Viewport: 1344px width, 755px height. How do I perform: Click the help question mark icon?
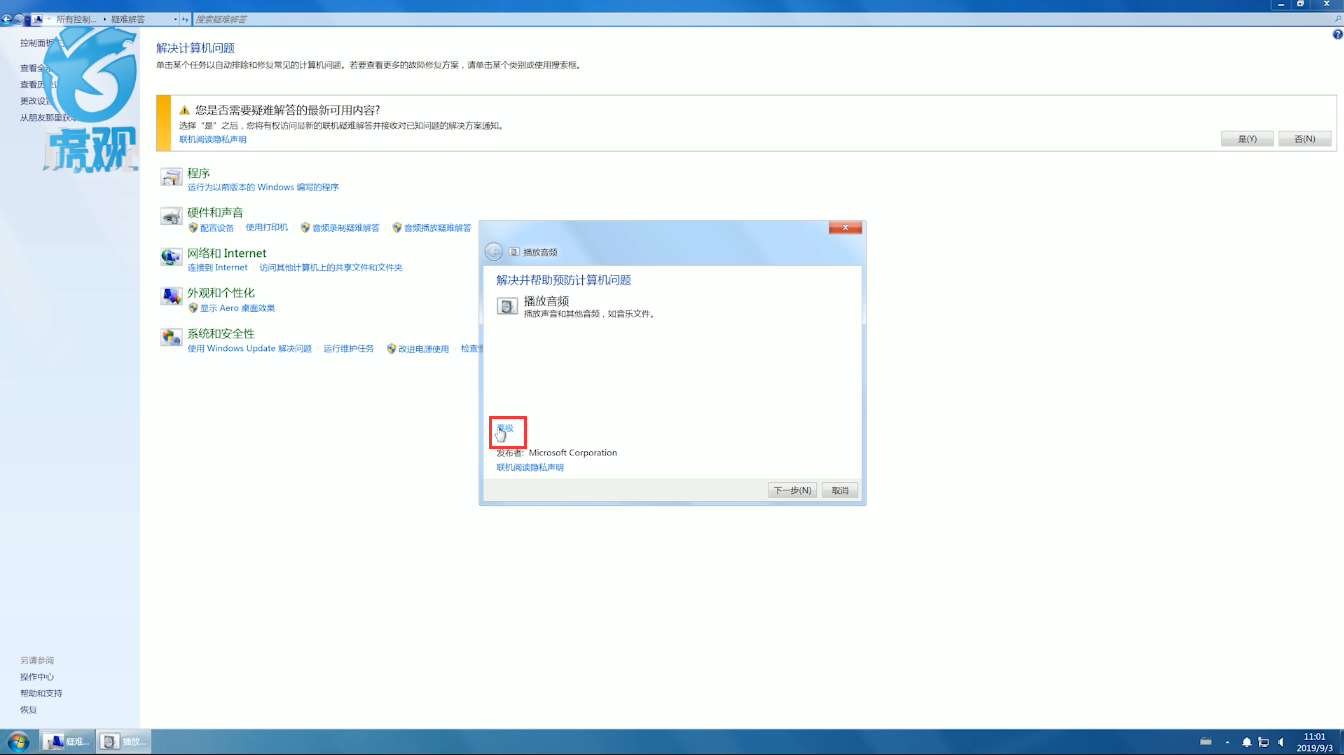coord(1337,34)
